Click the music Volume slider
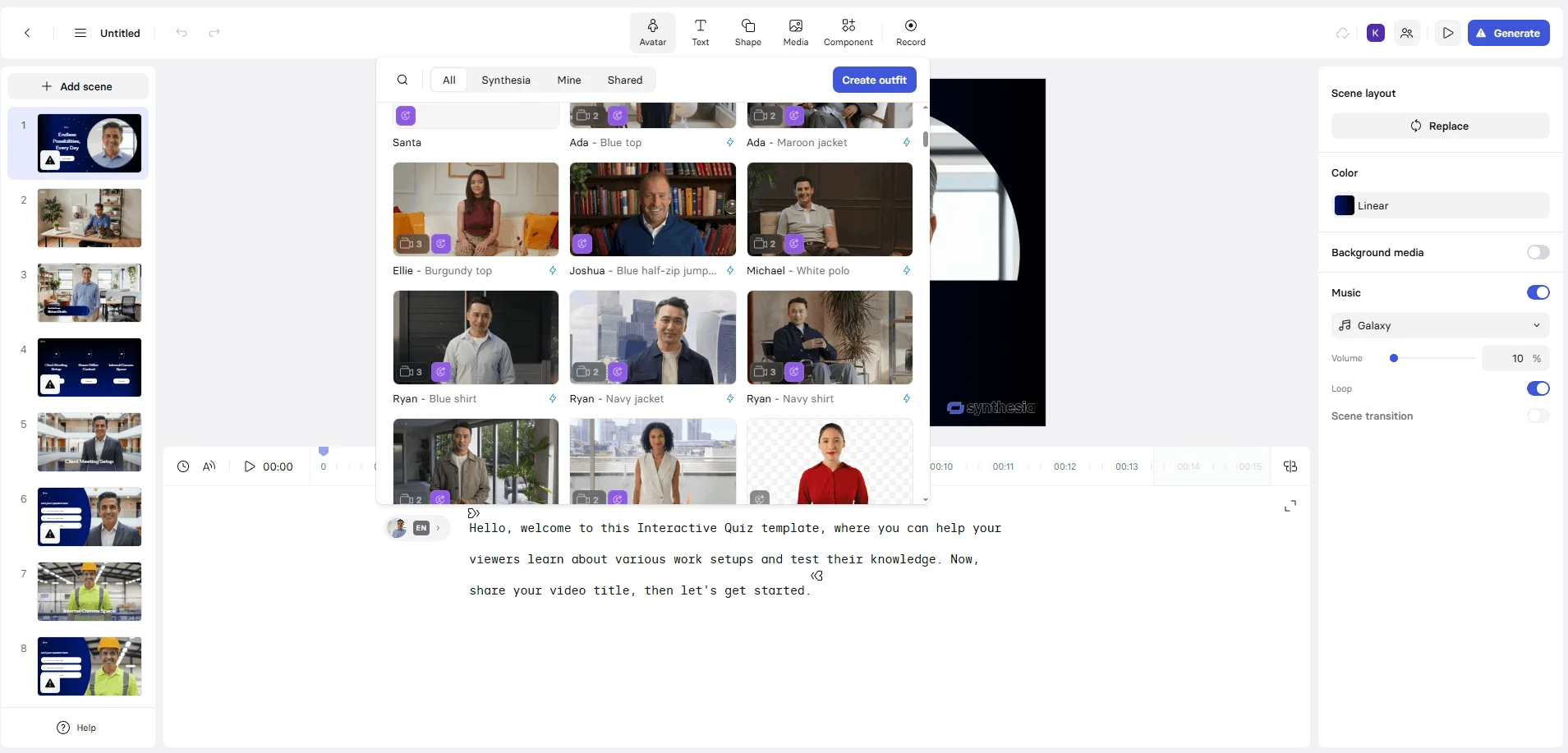Screen dimensions: 1568x753 tap(1433, 358)
